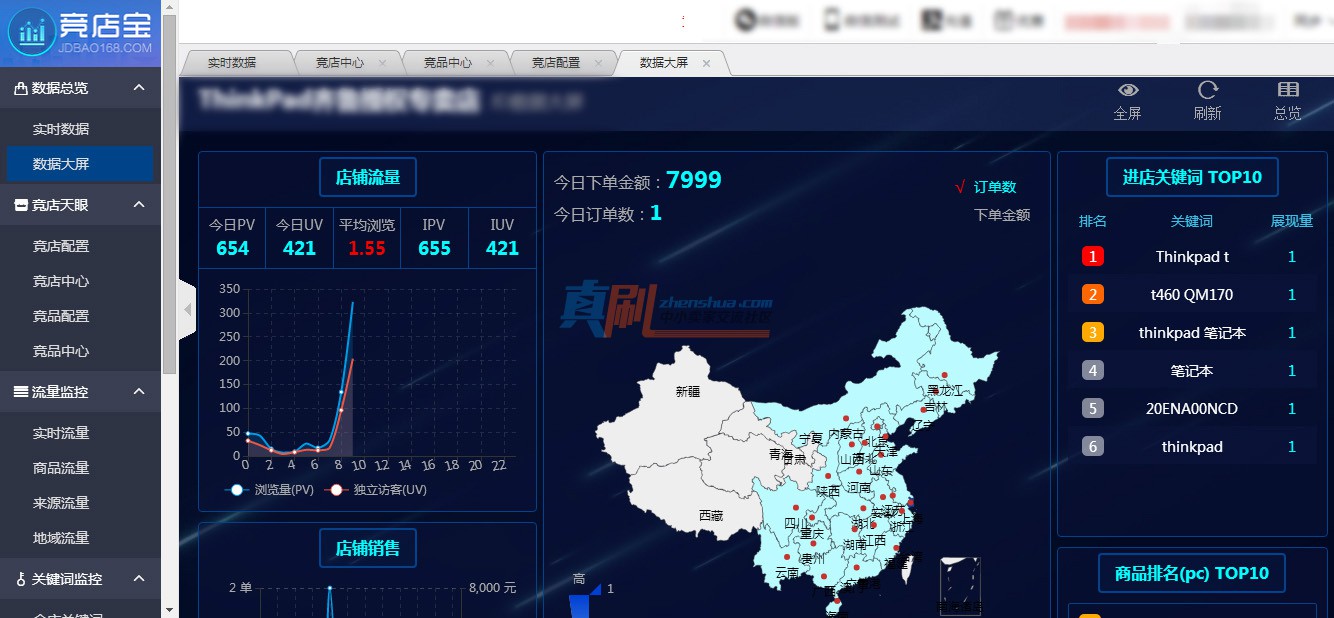Close the 竞店中心 tab with its x

pyautogui.click(x=382, y=63)
